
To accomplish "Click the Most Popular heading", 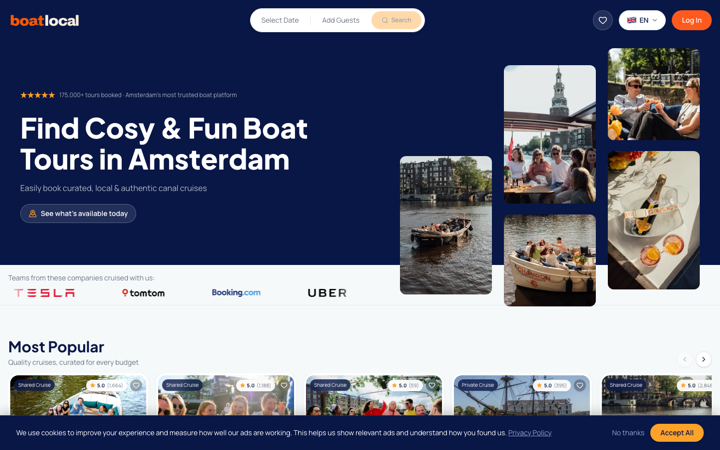I will (56, 347).
